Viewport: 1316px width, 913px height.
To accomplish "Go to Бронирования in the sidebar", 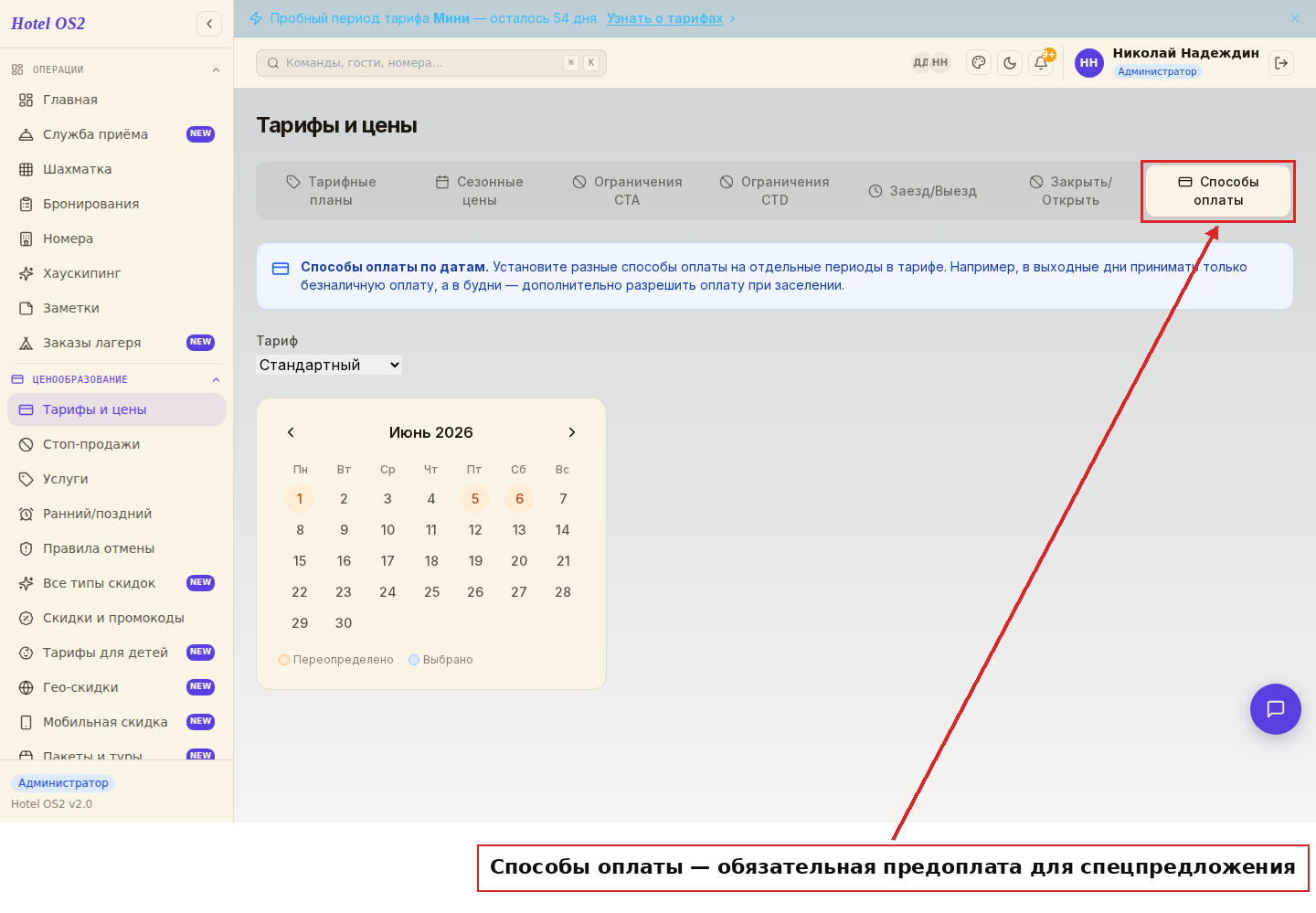I will (x=116, y=204).
